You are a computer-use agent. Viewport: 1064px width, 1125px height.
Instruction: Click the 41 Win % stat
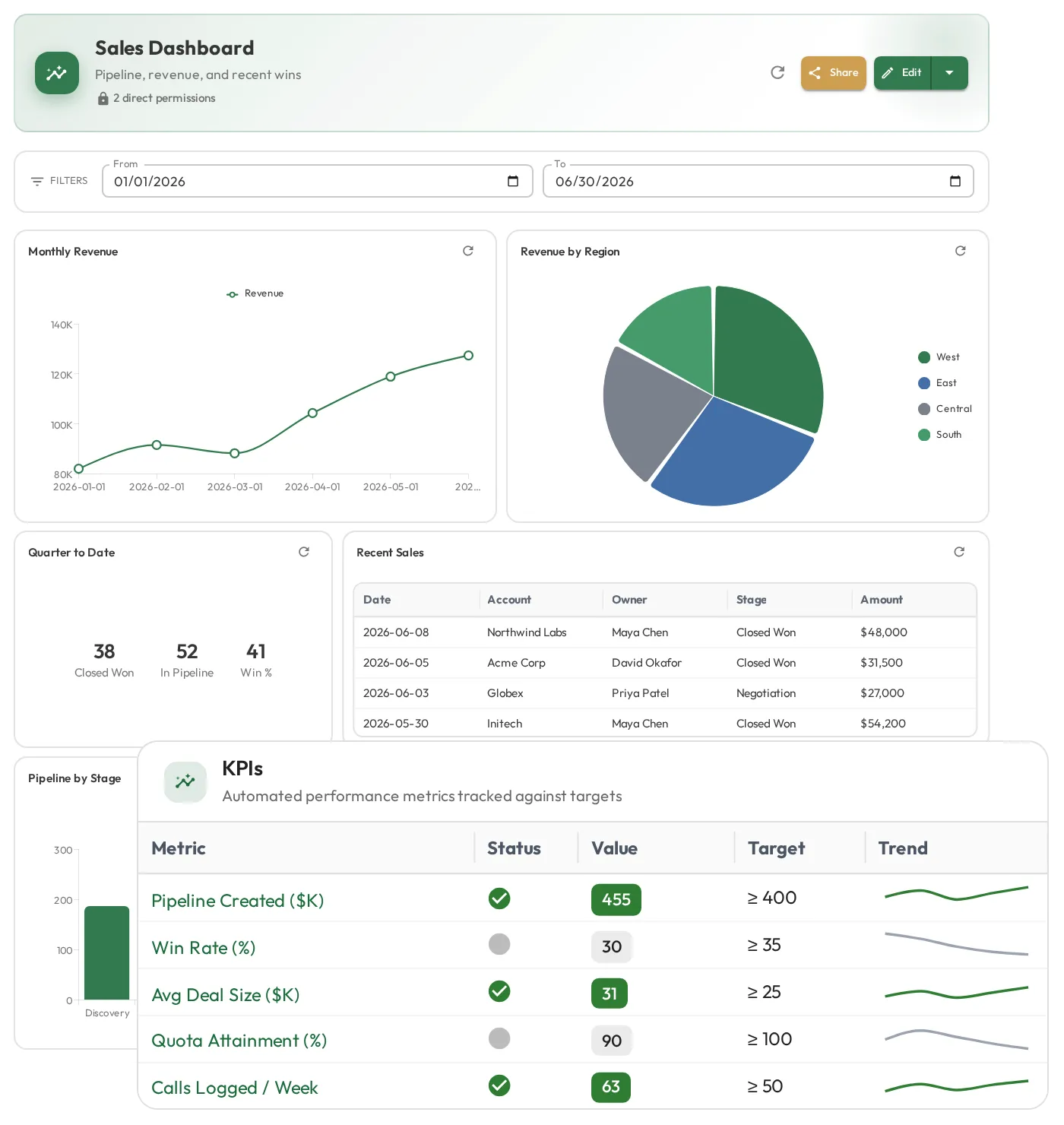tap(256, 661)
